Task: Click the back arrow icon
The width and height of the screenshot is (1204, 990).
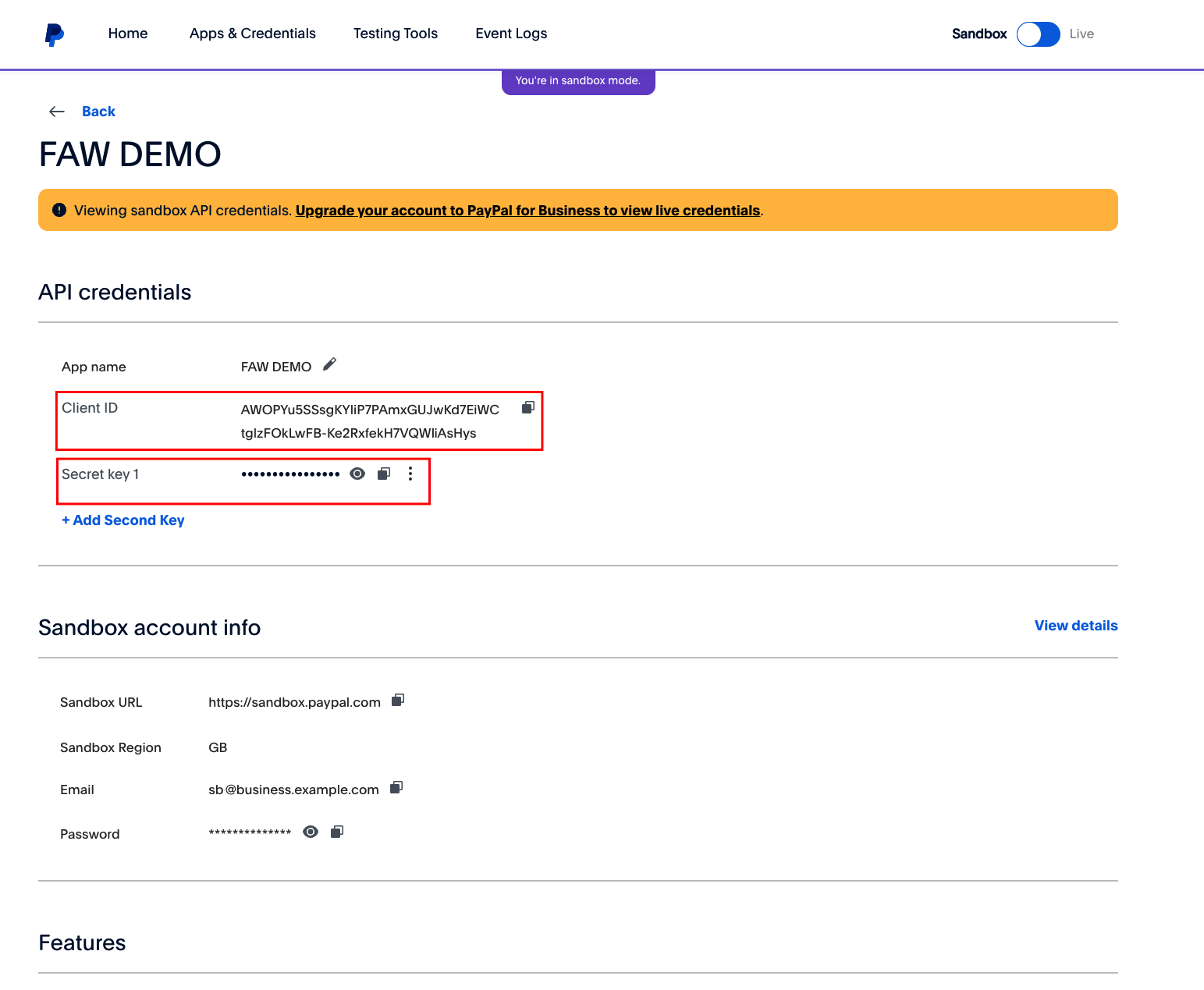Action: (x=57, y=112)
